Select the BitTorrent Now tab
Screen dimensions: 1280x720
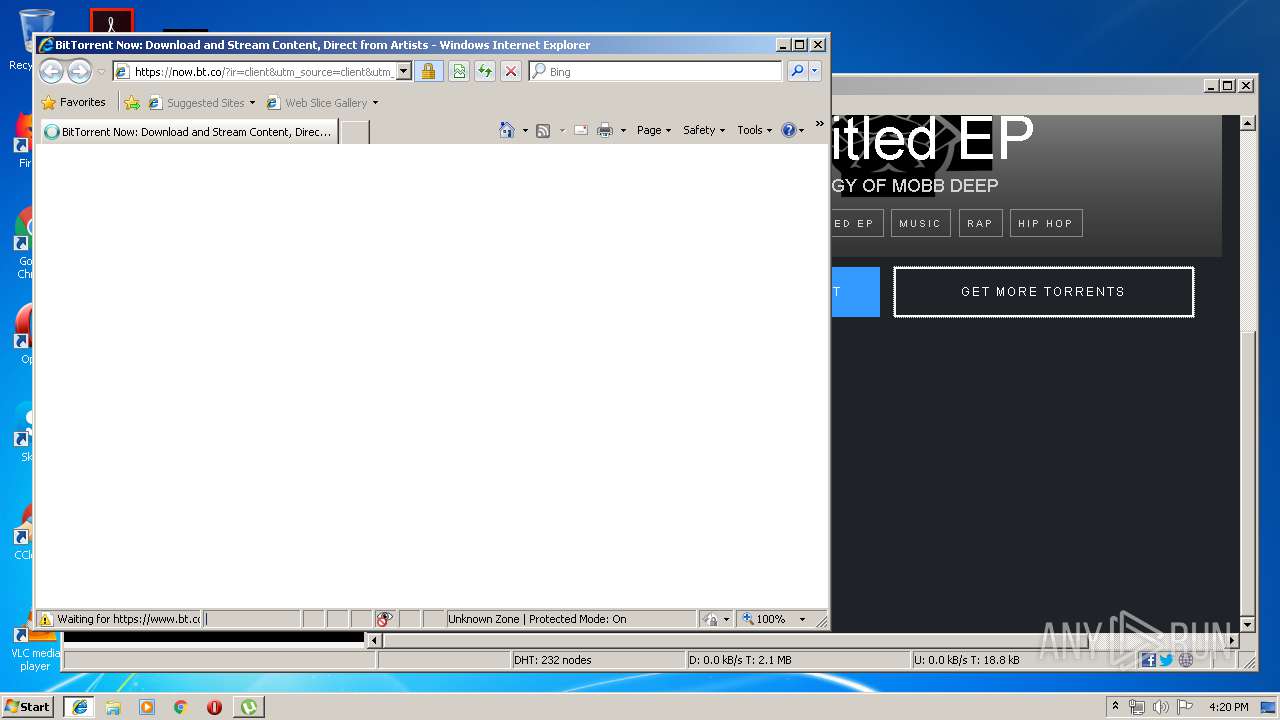pos(188,131)
